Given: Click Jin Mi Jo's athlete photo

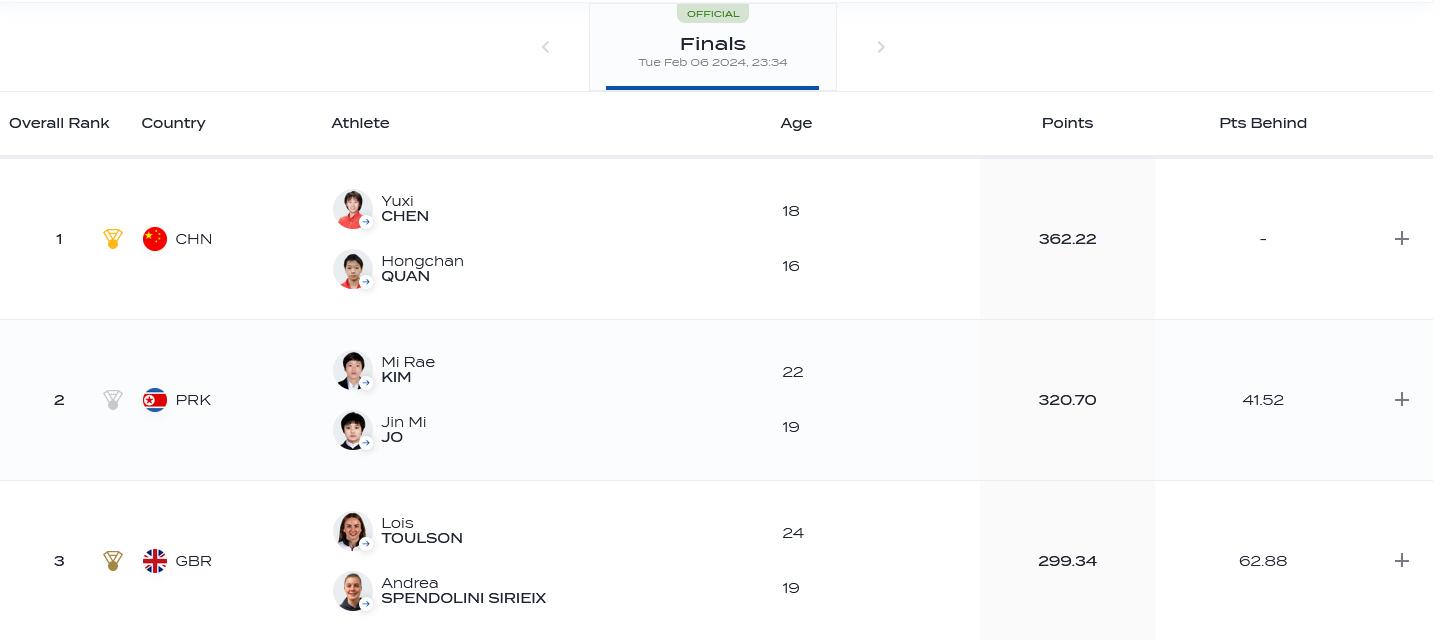Looking at the screenshot, I should coord(352,430).
